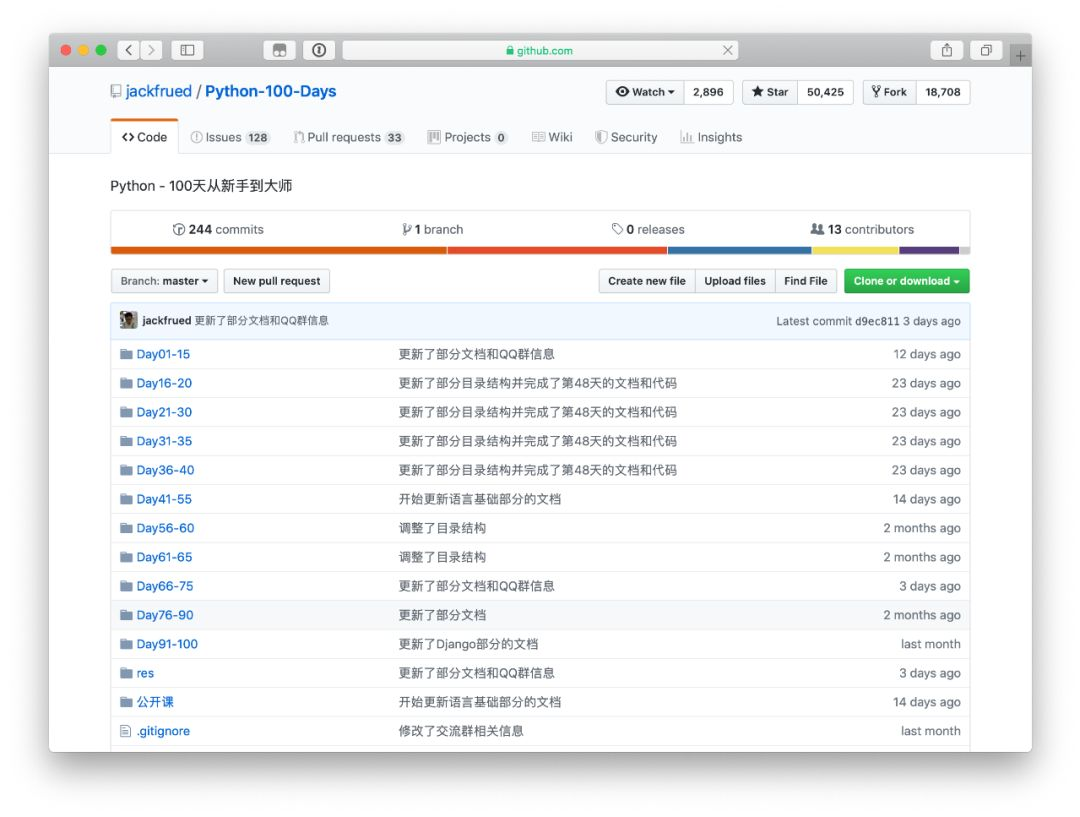Viewport: 1080px width, 817px height.
Task: Open the 公开课 folder
Action: [155, 701]
